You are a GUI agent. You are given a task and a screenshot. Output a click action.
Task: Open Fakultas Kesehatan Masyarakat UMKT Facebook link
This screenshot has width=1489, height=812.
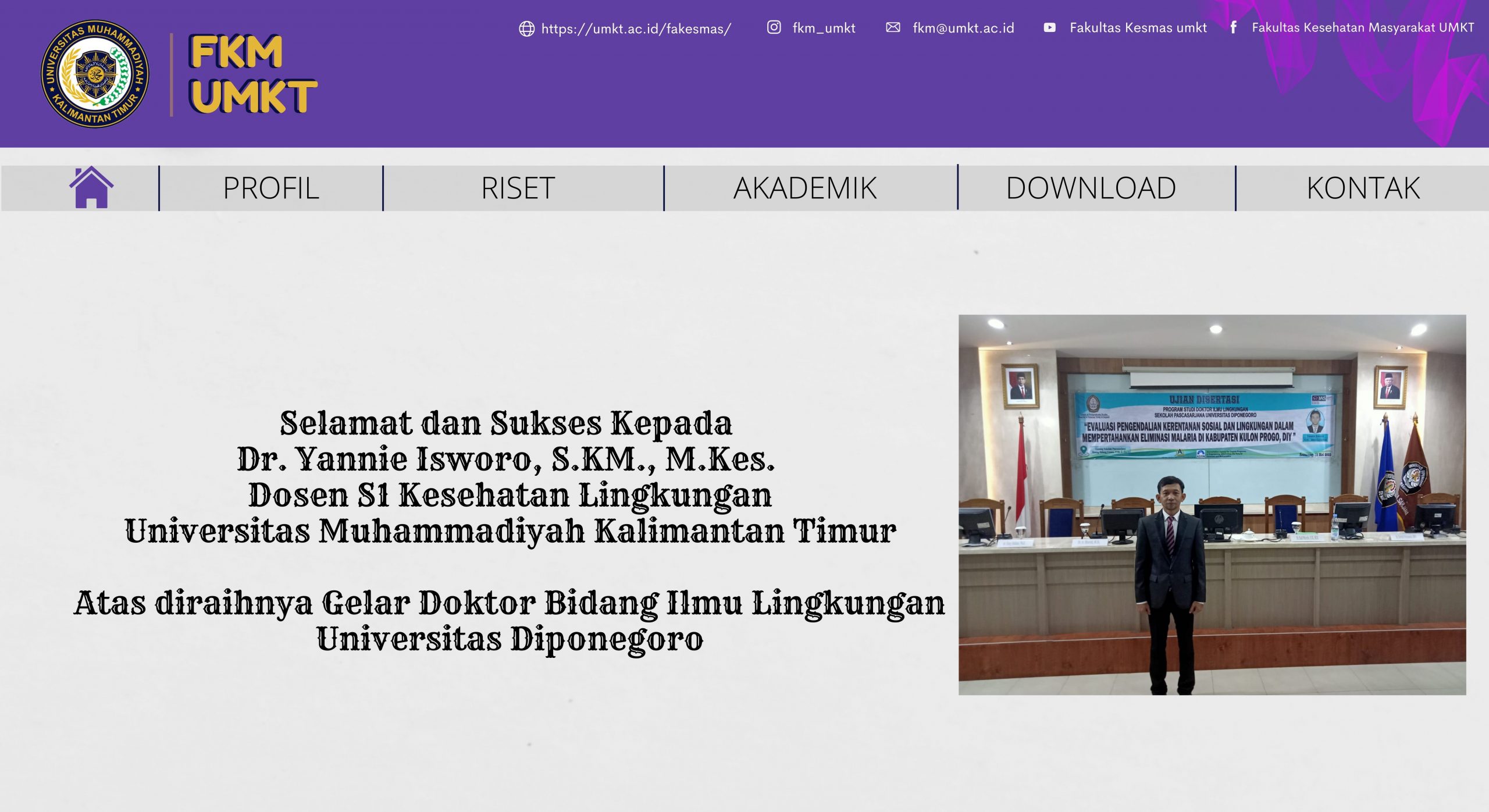(1363, 27)
